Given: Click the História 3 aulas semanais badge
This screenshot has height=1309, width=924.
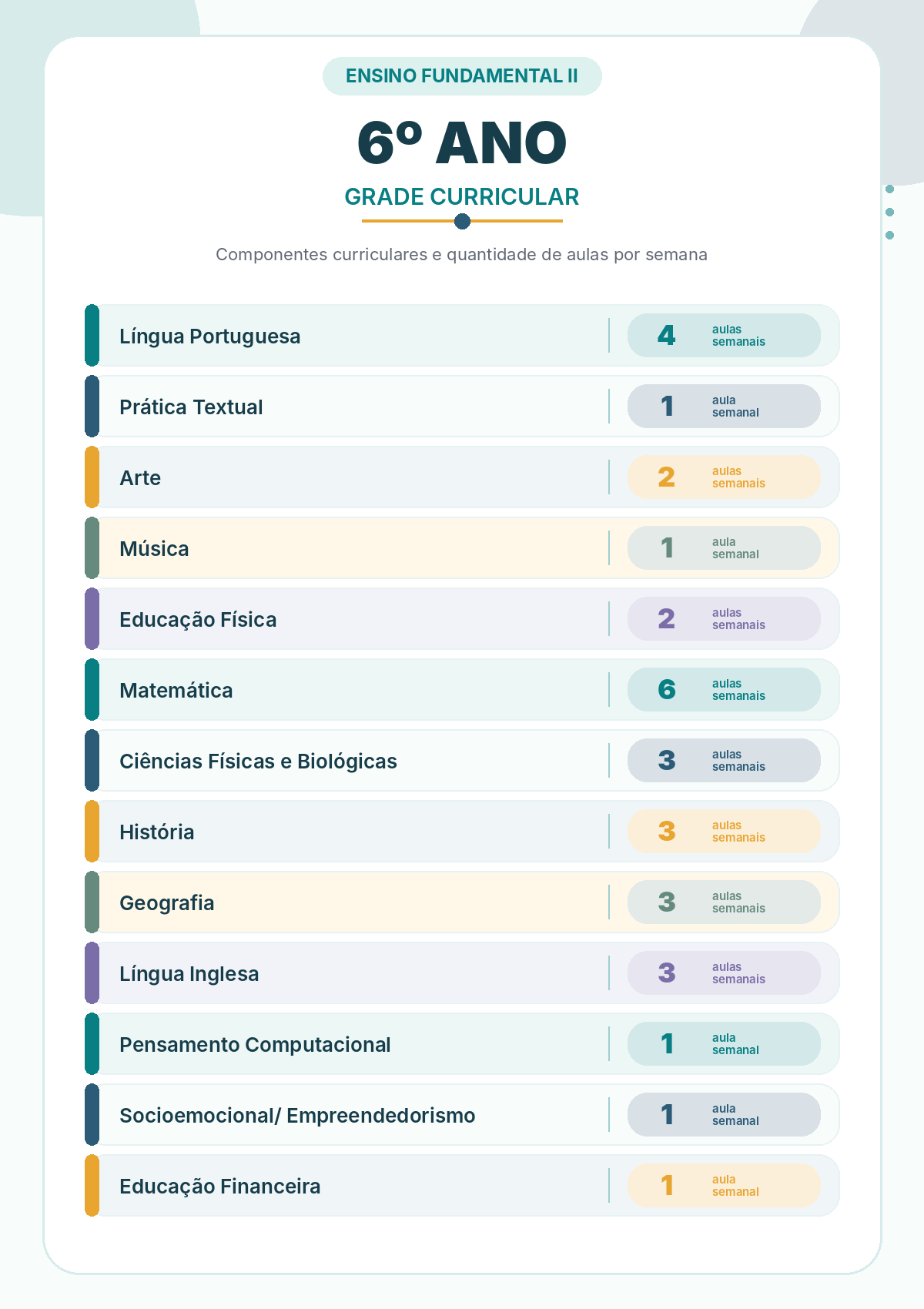Looking at the screenshot, I should coord(724,832).
